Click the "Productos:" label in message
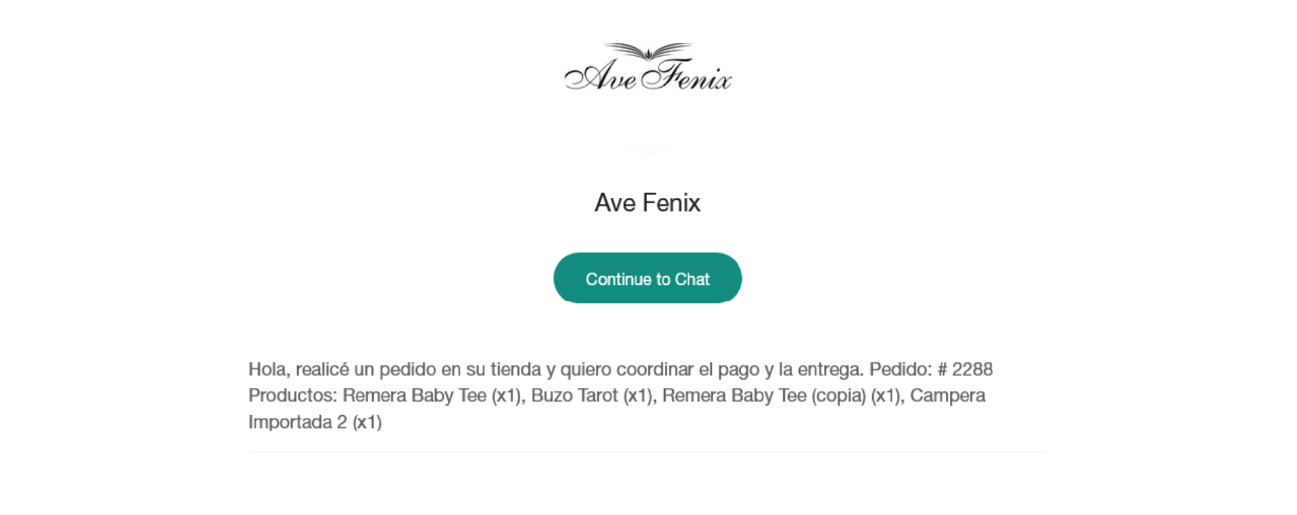 pos(292,395)
